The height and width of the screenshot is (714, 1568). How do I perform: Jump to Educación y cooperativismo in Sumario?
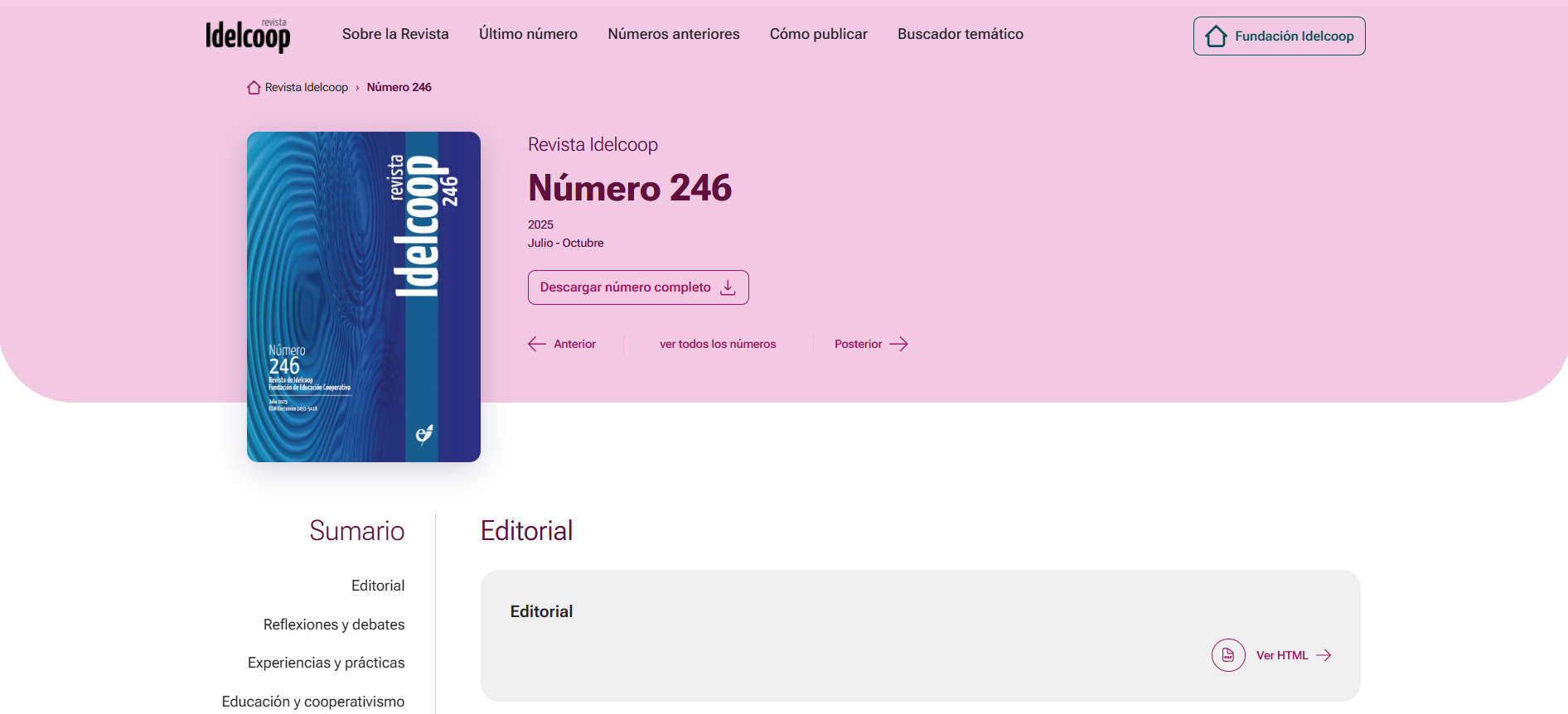coord(313,702)
